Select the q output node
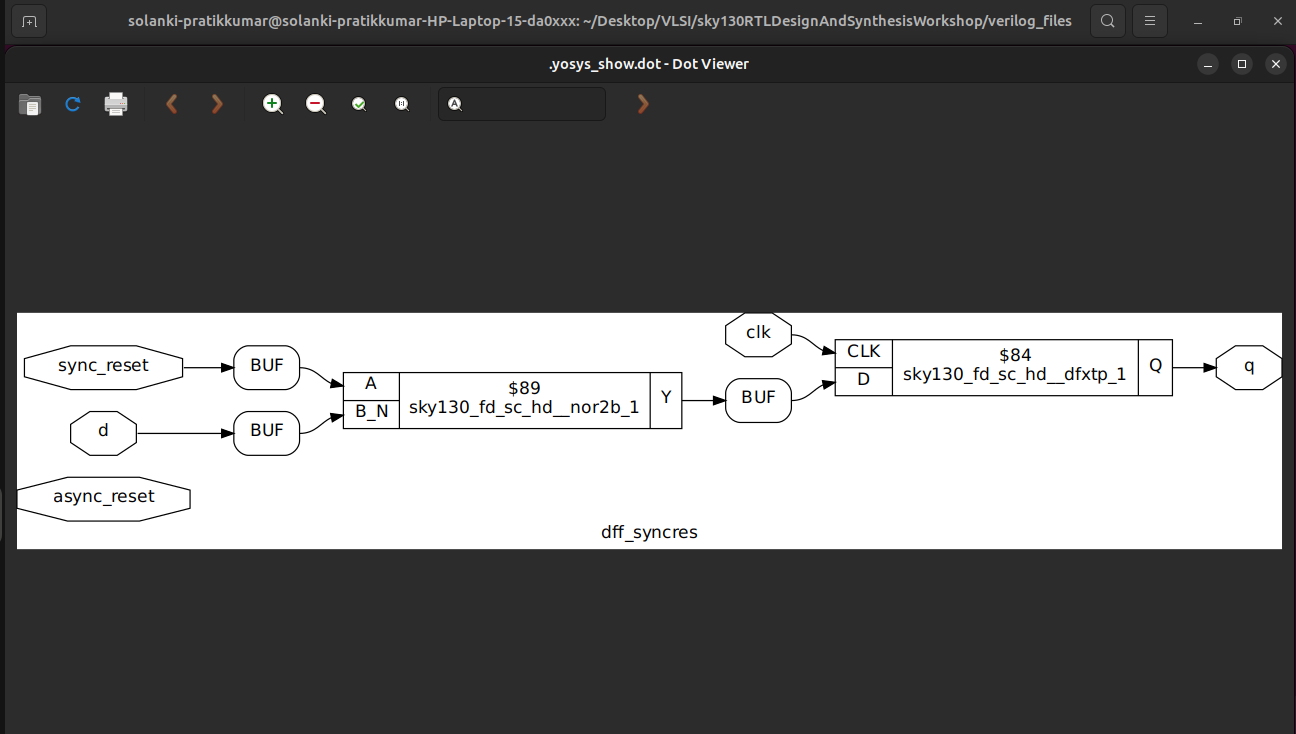 click(1248, 367)
